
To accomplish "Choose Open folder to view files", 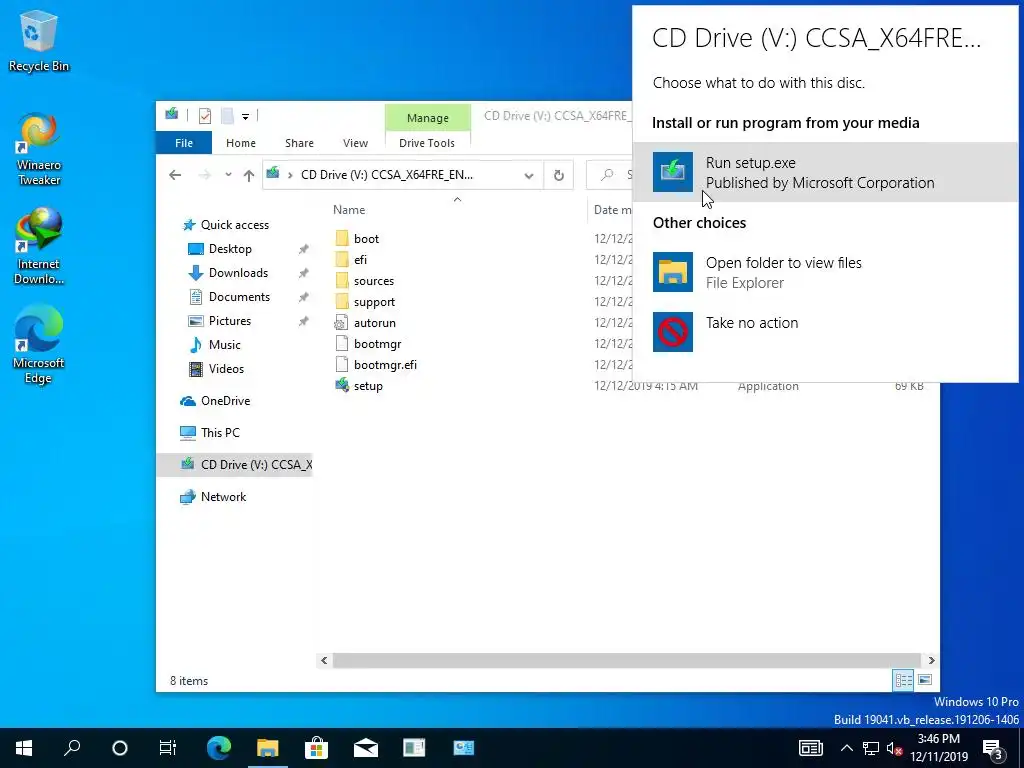I will [x=825, y=272].
